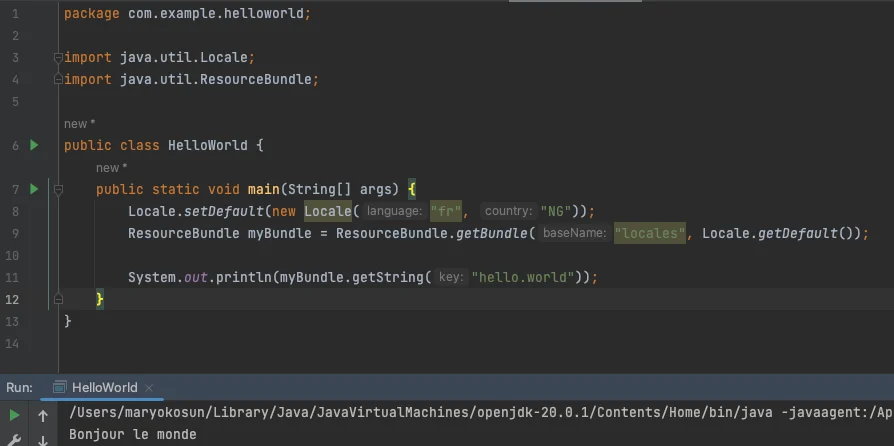This screenshot has height=446, width=894.
Task: Click the fold end marker on line 12
Action: pyautogui.click(x=59, y=299)
